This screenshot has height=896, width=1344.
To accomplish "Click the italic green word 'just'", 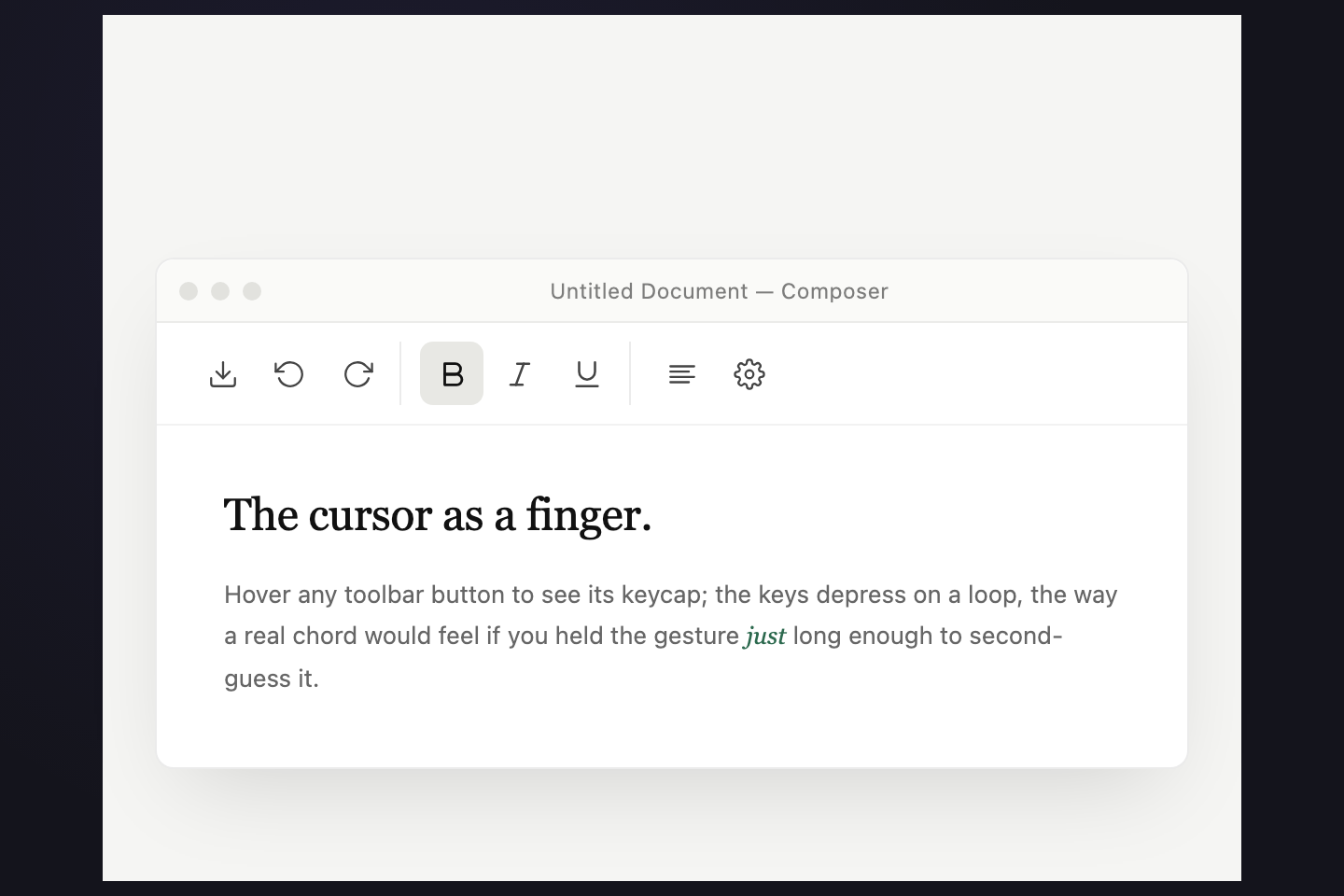I will pos(765,637).
